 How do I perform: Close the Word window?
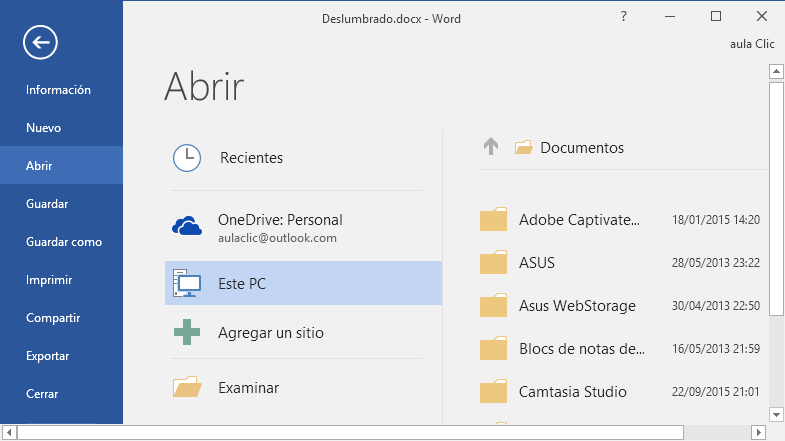pos(761,17)
